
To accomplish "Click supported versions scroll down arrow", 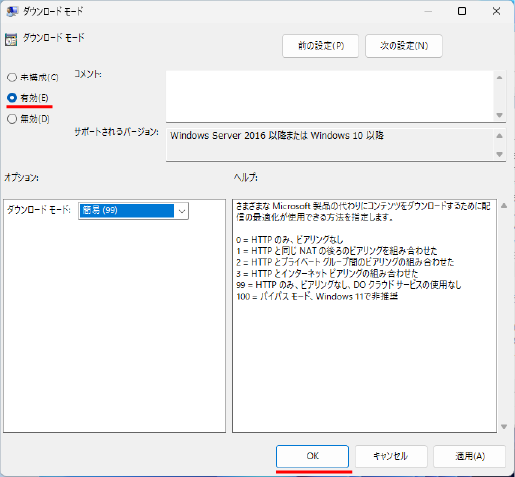I will click(x=499, y=154).
